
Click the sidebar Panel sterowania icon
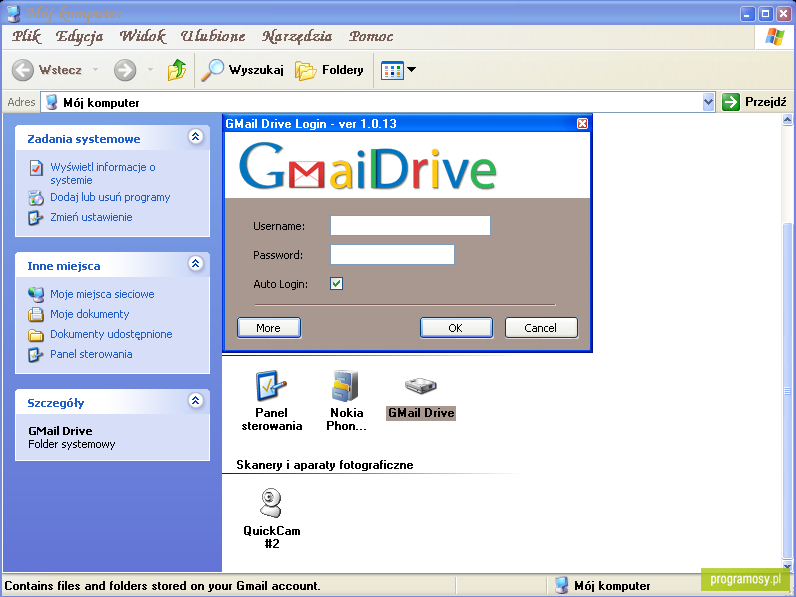[36, 355]
